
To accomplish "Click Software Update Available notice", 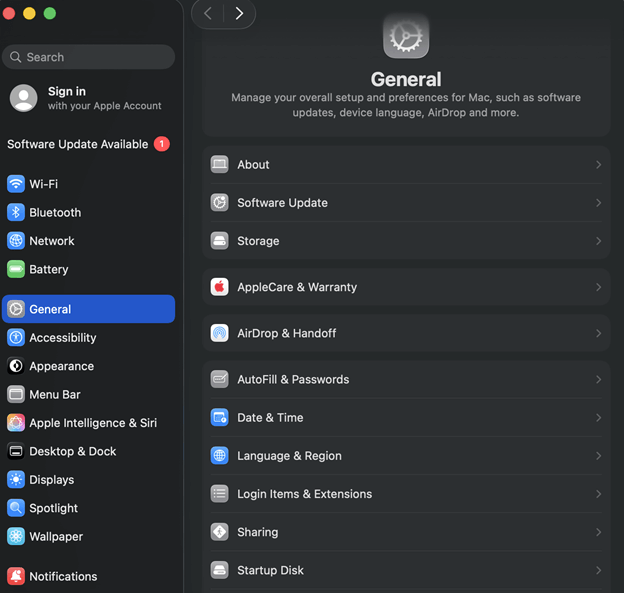I will (x=80, y=144).
